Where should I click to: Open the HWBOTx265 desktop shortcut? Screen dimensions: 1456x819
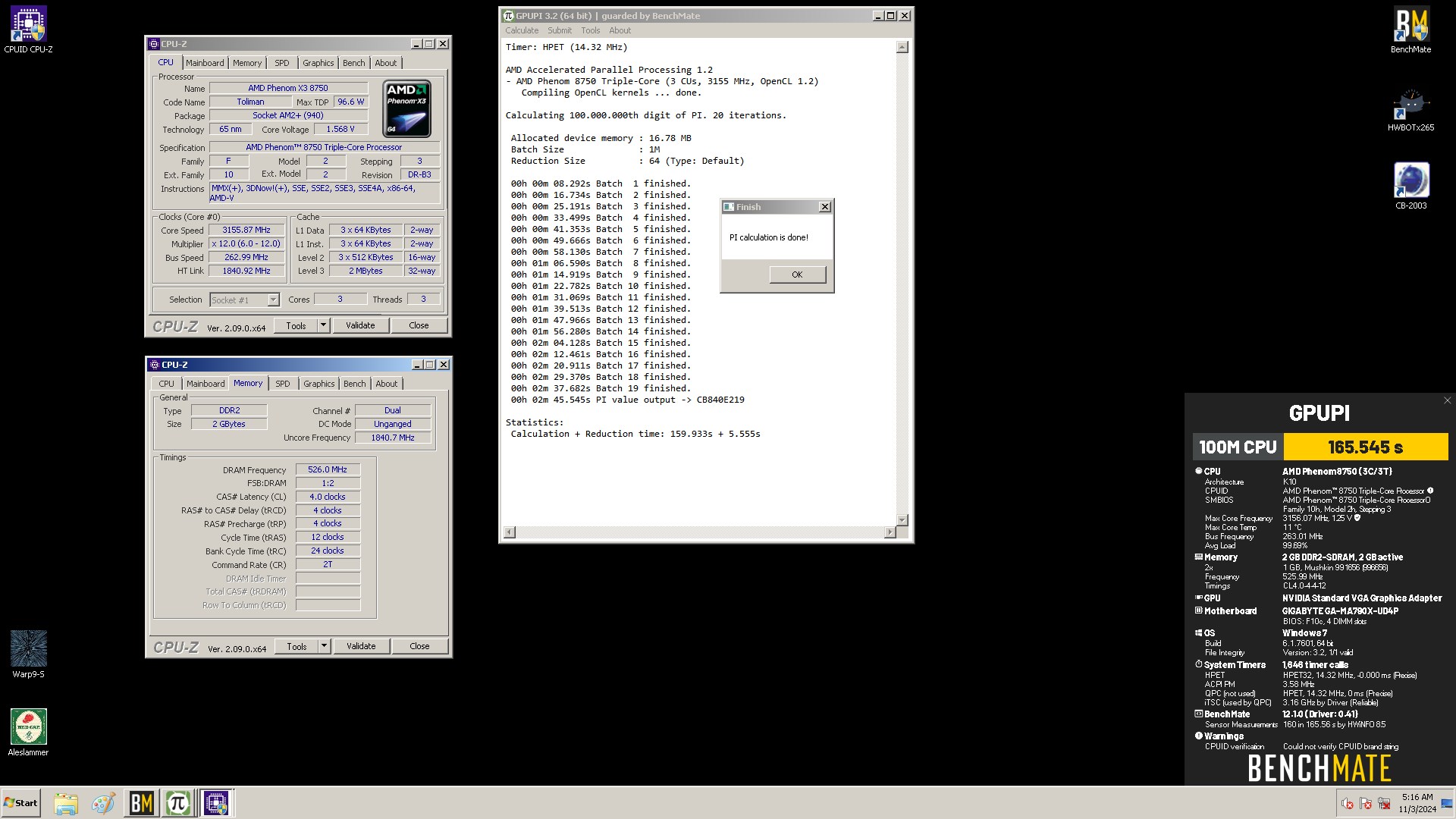1410,110
